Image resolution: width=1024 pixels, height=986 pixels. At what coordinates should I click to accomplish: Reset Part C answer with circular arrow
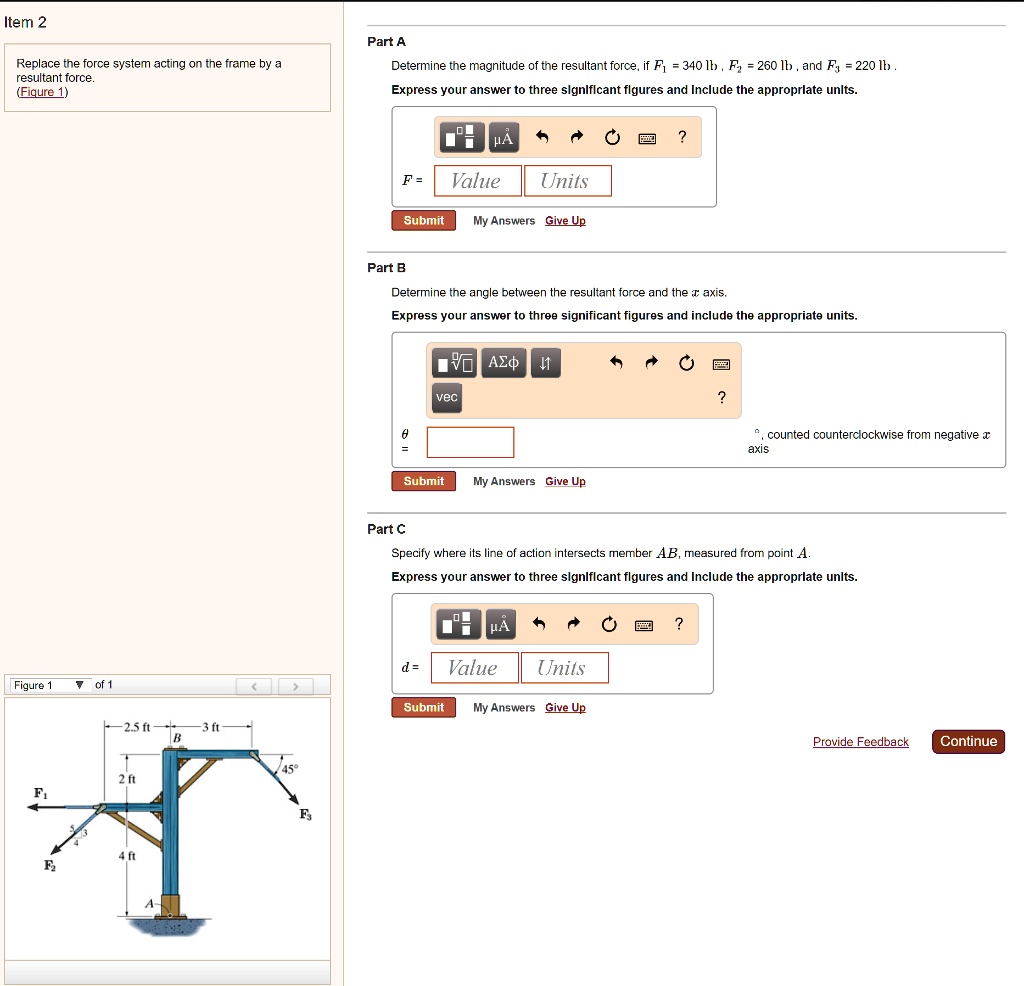pos(609,624)
